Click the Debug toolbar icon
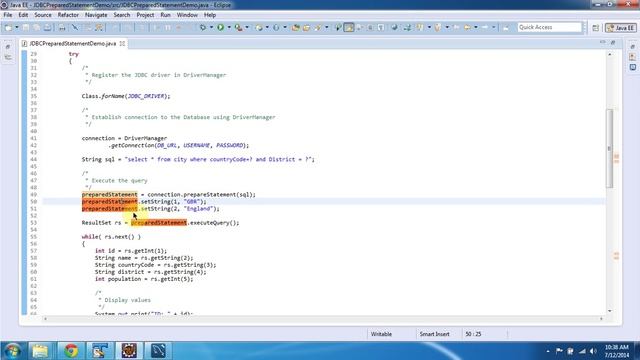 point(203,27)
